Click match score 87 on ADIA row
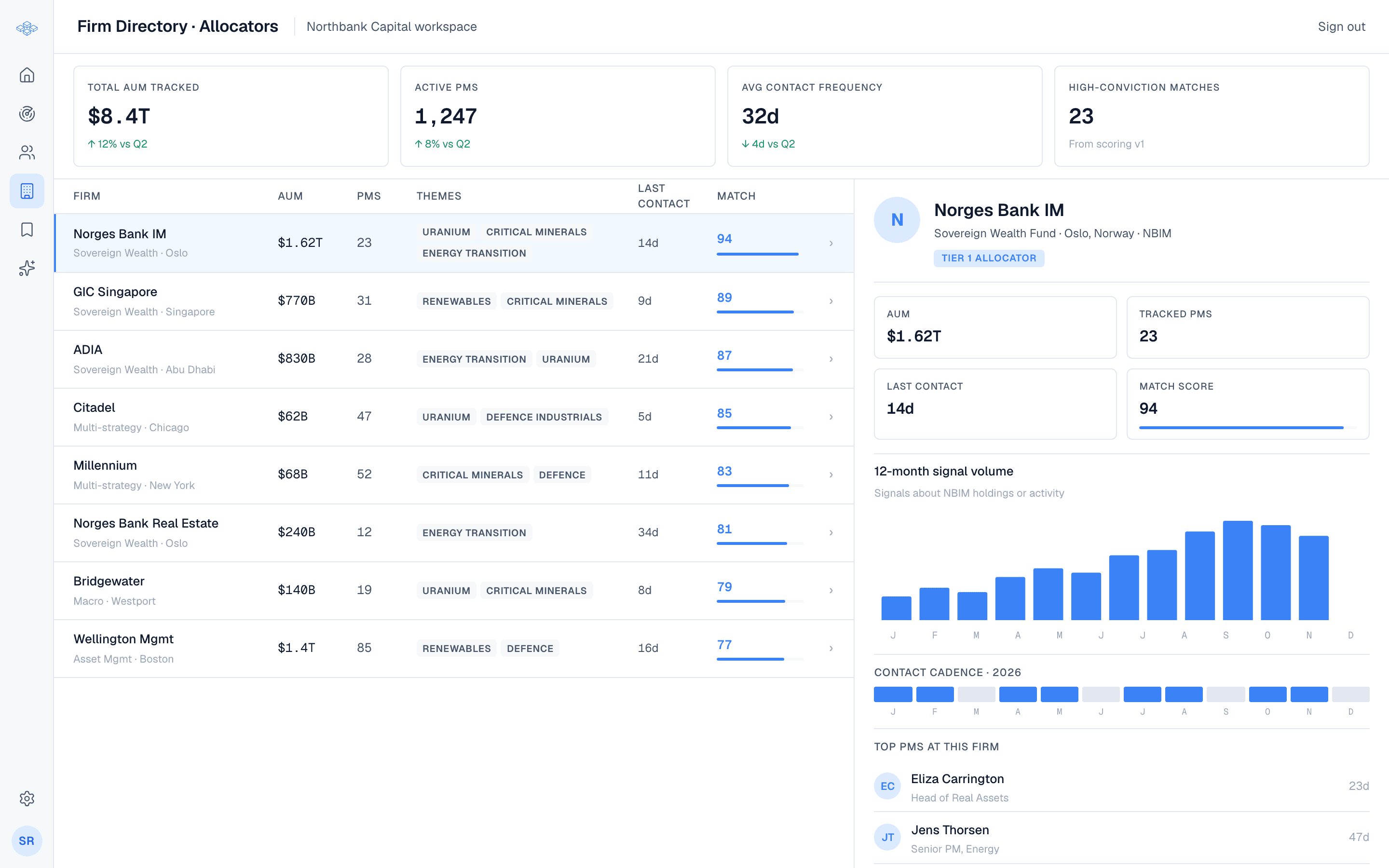This screenshot has height=868, width=1389. tap(724, 355)
